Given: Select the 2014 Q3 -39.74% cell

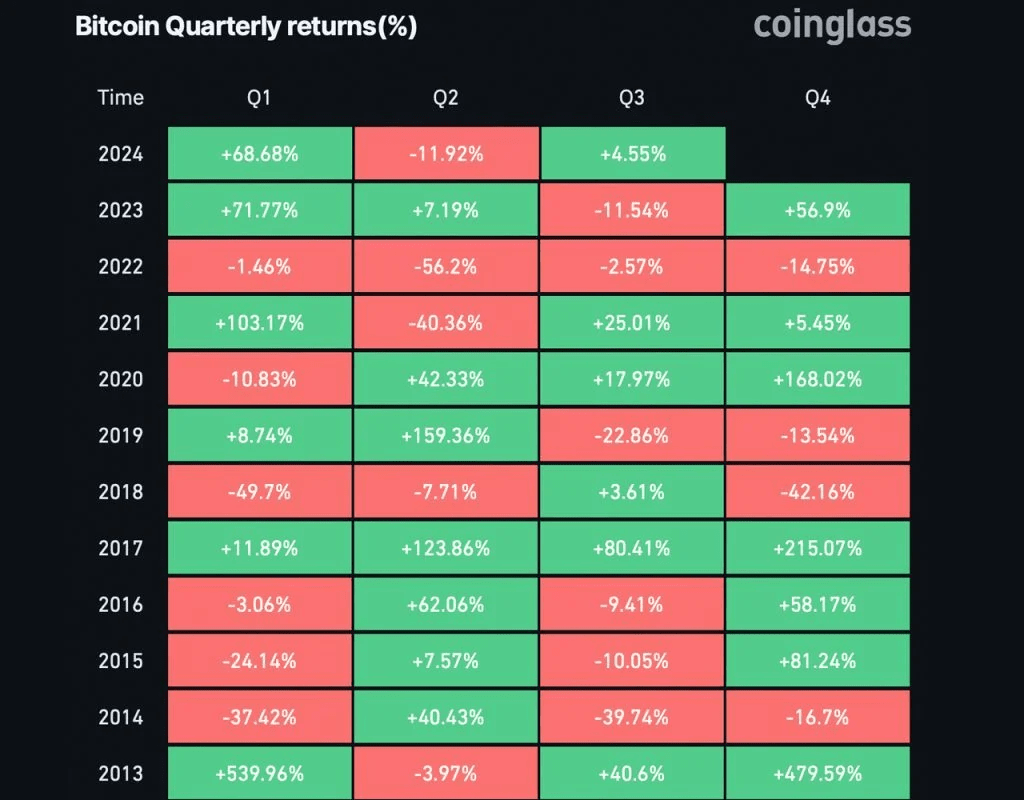Looking at the screenshot, I should 632,717.
